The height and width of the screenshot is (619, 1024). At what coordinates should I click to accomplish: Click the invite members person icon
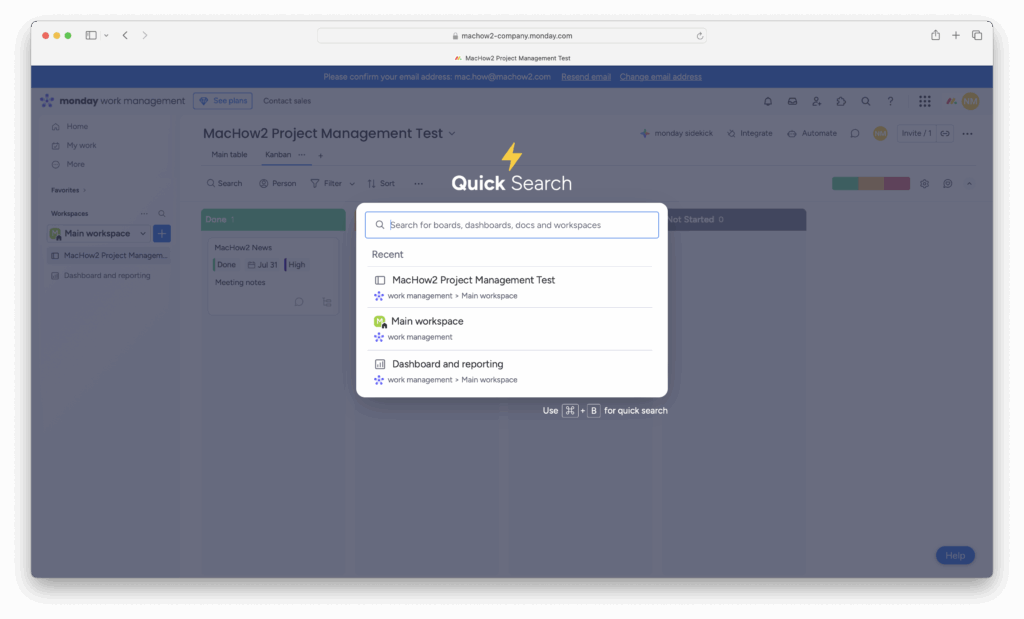(816, 101)
